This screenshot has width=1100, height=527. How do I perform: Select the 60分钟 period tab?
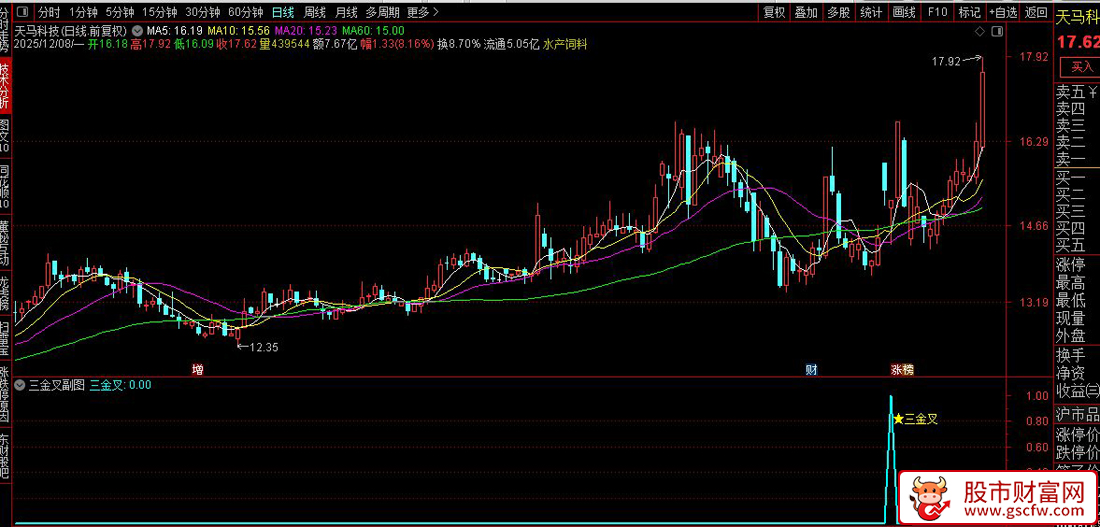(246, 12)
